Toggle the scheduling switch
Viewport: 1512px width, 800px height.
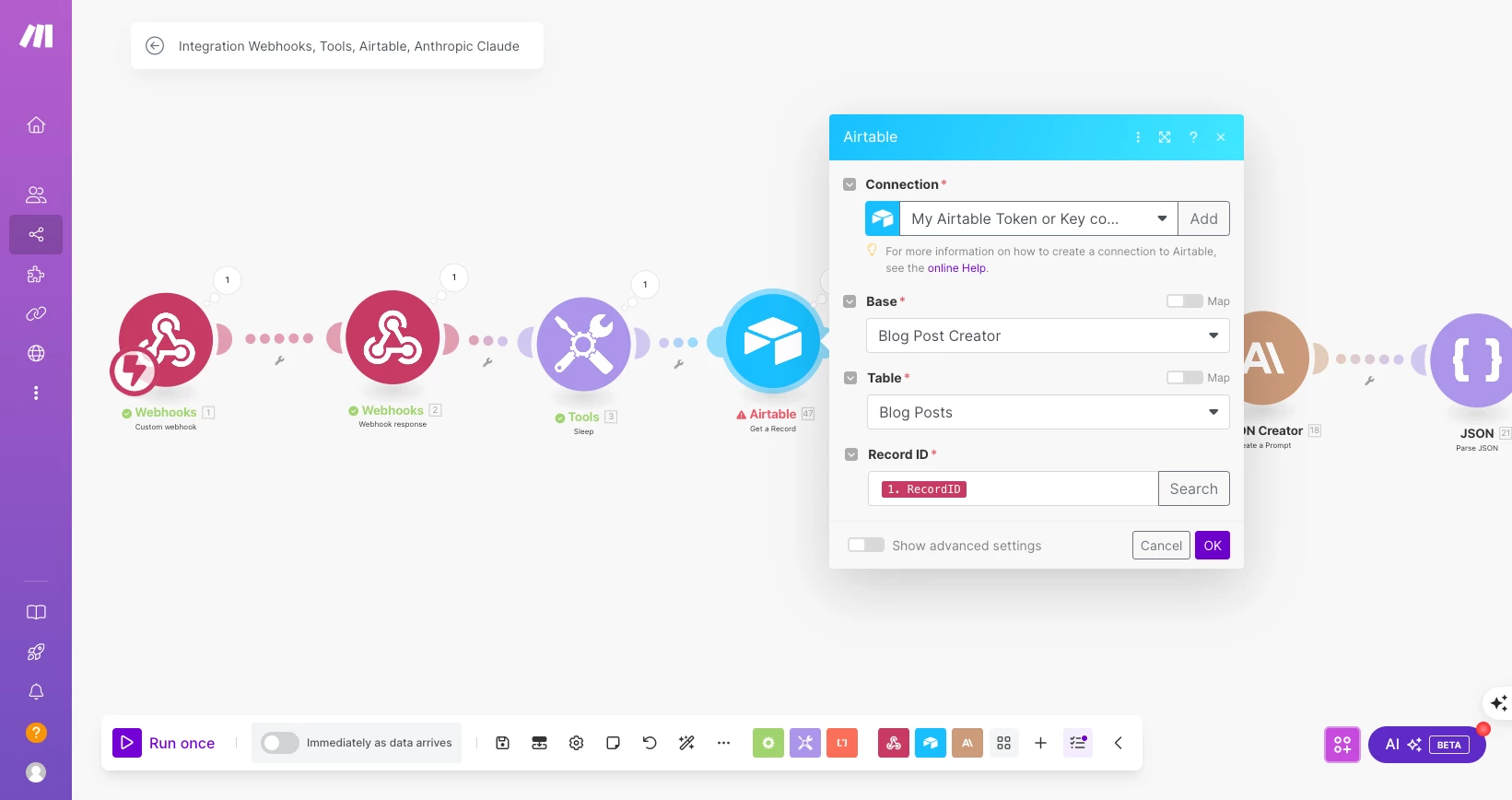[x=279, y=743]
